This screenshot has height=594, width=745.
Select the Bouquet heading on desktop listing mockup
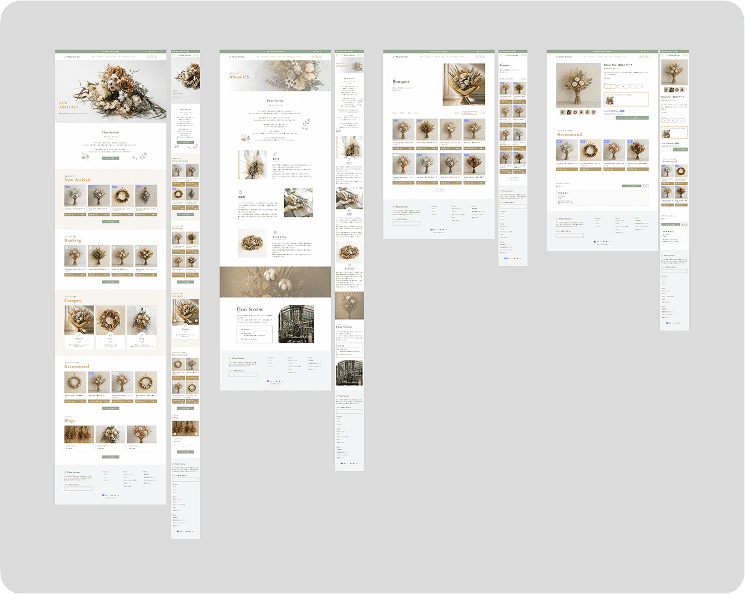tap(401, 82)
